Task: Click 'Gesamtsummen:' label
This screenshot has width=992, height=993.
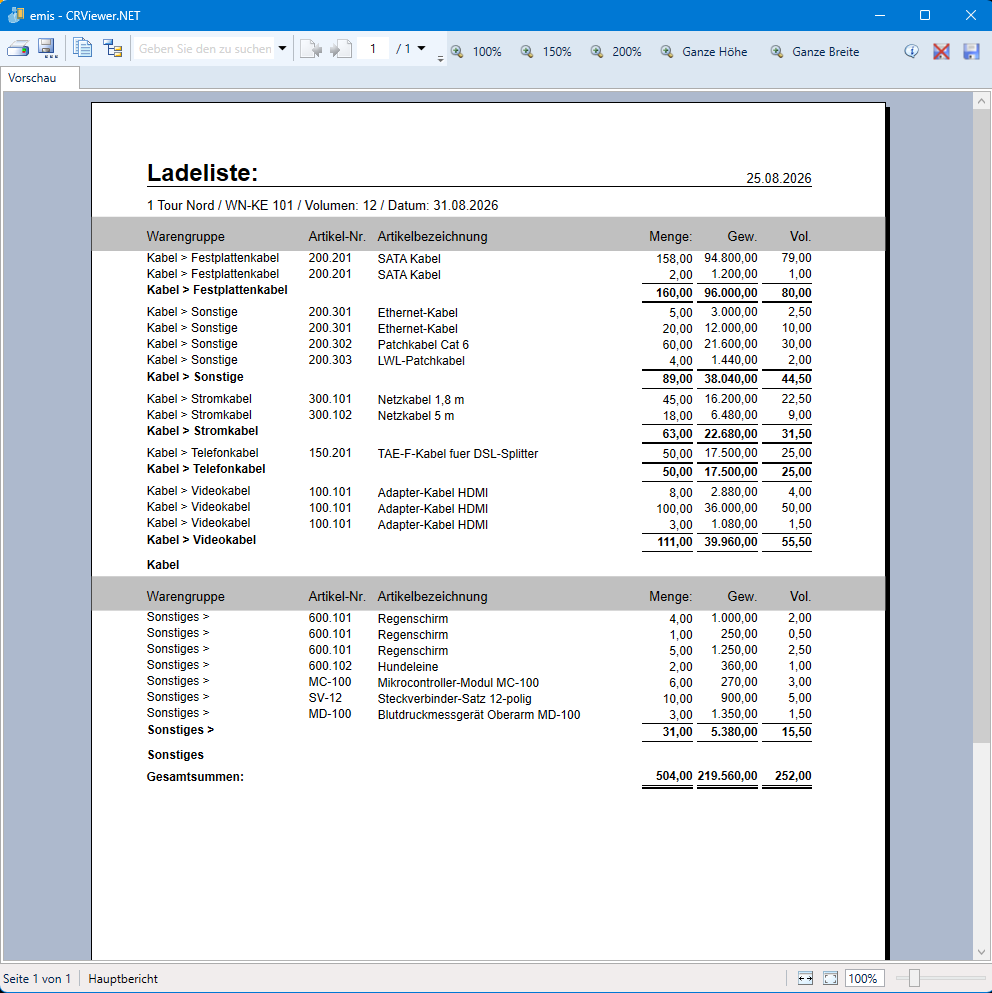Action: click(195, 776)
